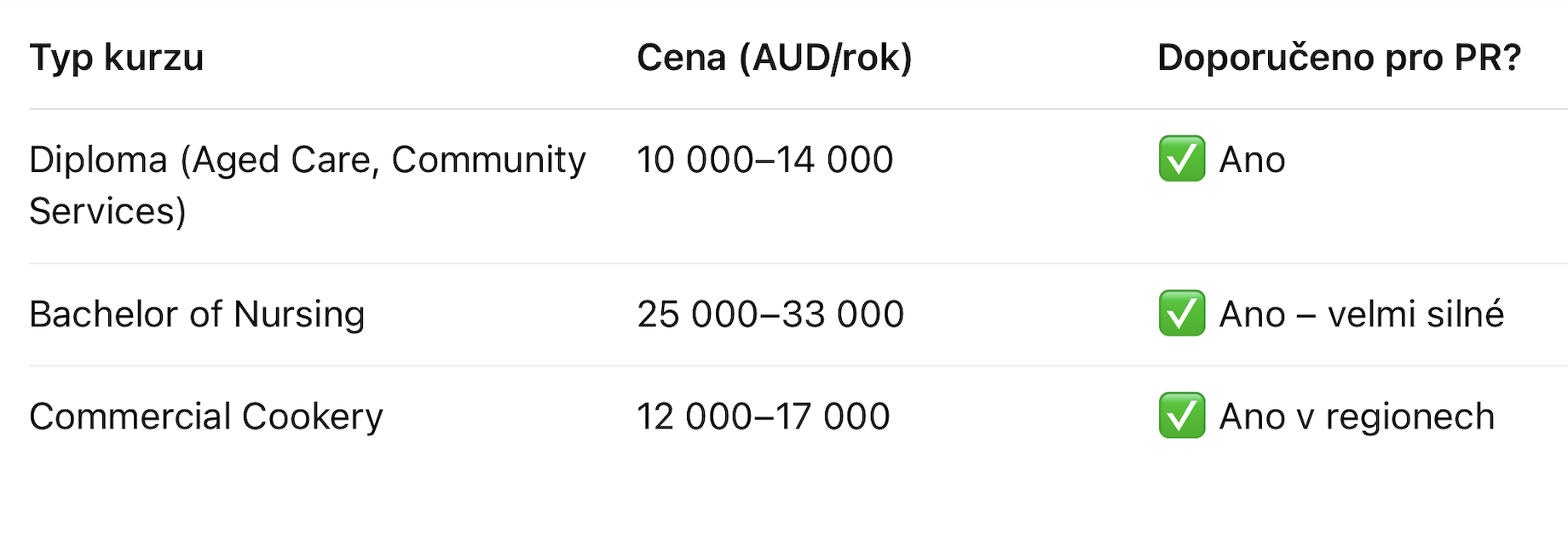Click the word regionech in last row
The height and width of the screenshot is (535, 1568).
coord(1410,417)
